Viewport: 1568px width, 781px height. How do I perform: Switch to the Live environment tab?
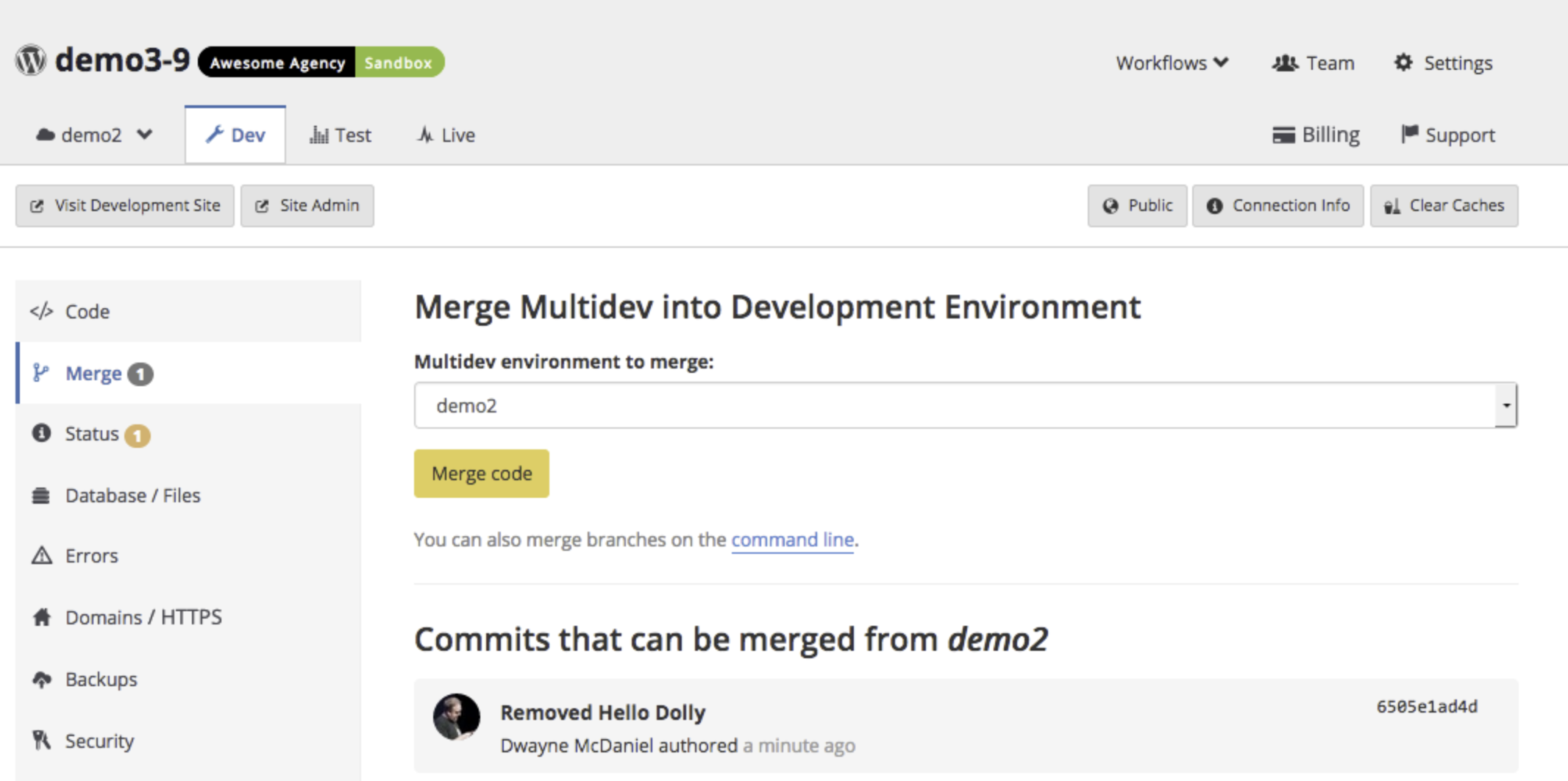click(x=446, y=135)
